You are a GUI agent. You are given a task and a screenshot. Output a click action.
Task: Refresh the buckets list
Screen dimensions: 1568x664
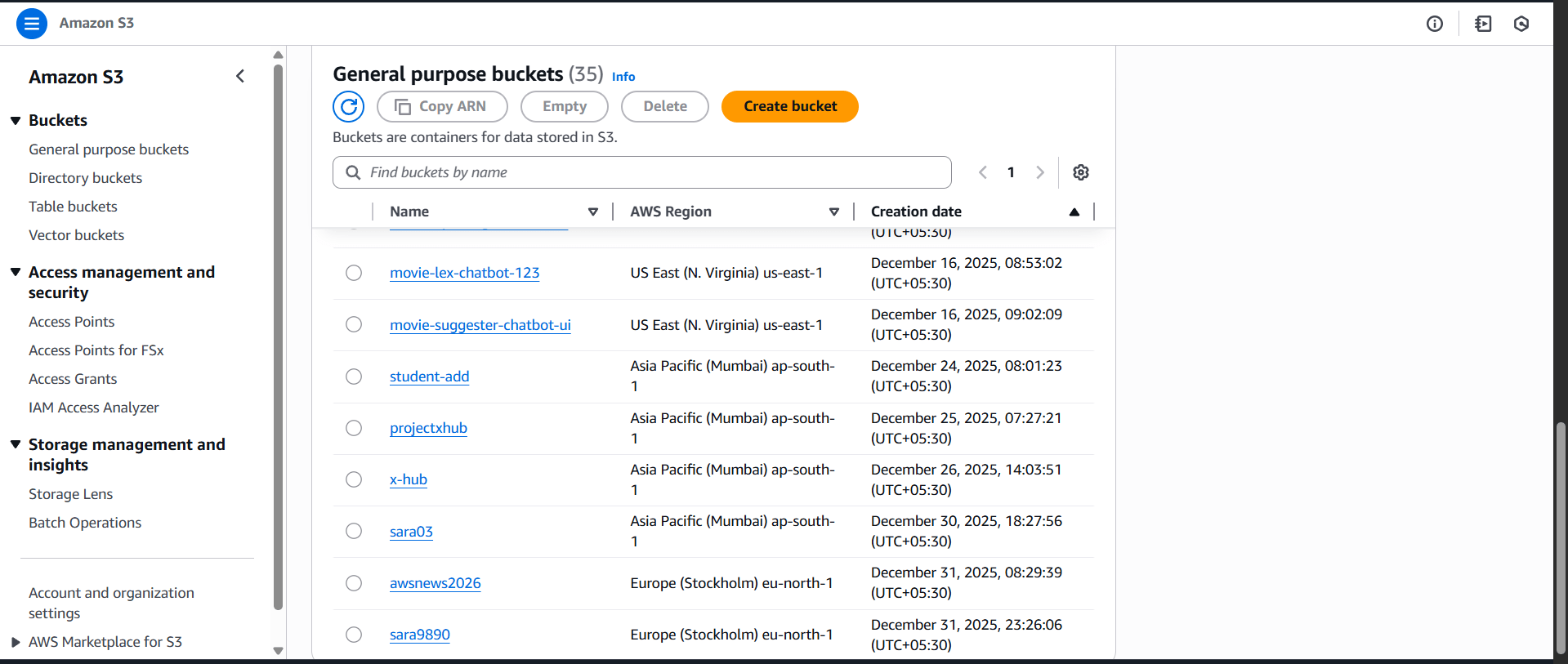(x=349, y=106)
